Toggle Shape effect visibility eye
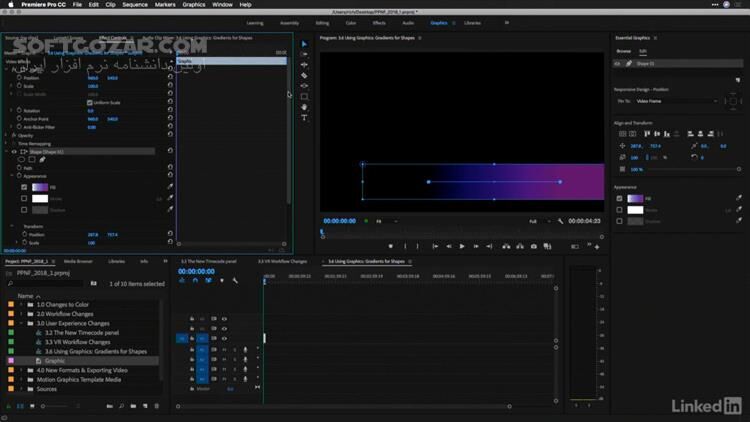 pos(14,152)
